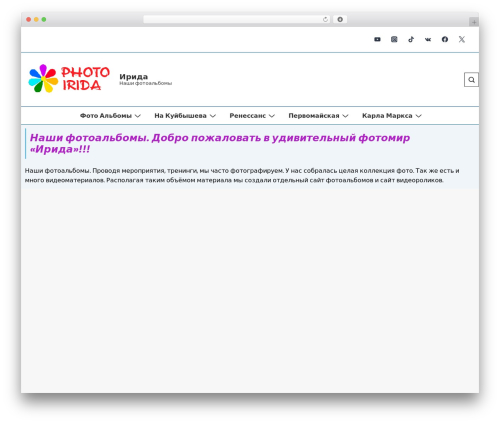Click the paragraph starting Наши фотоальбомы. Проводя

(242, 175)
